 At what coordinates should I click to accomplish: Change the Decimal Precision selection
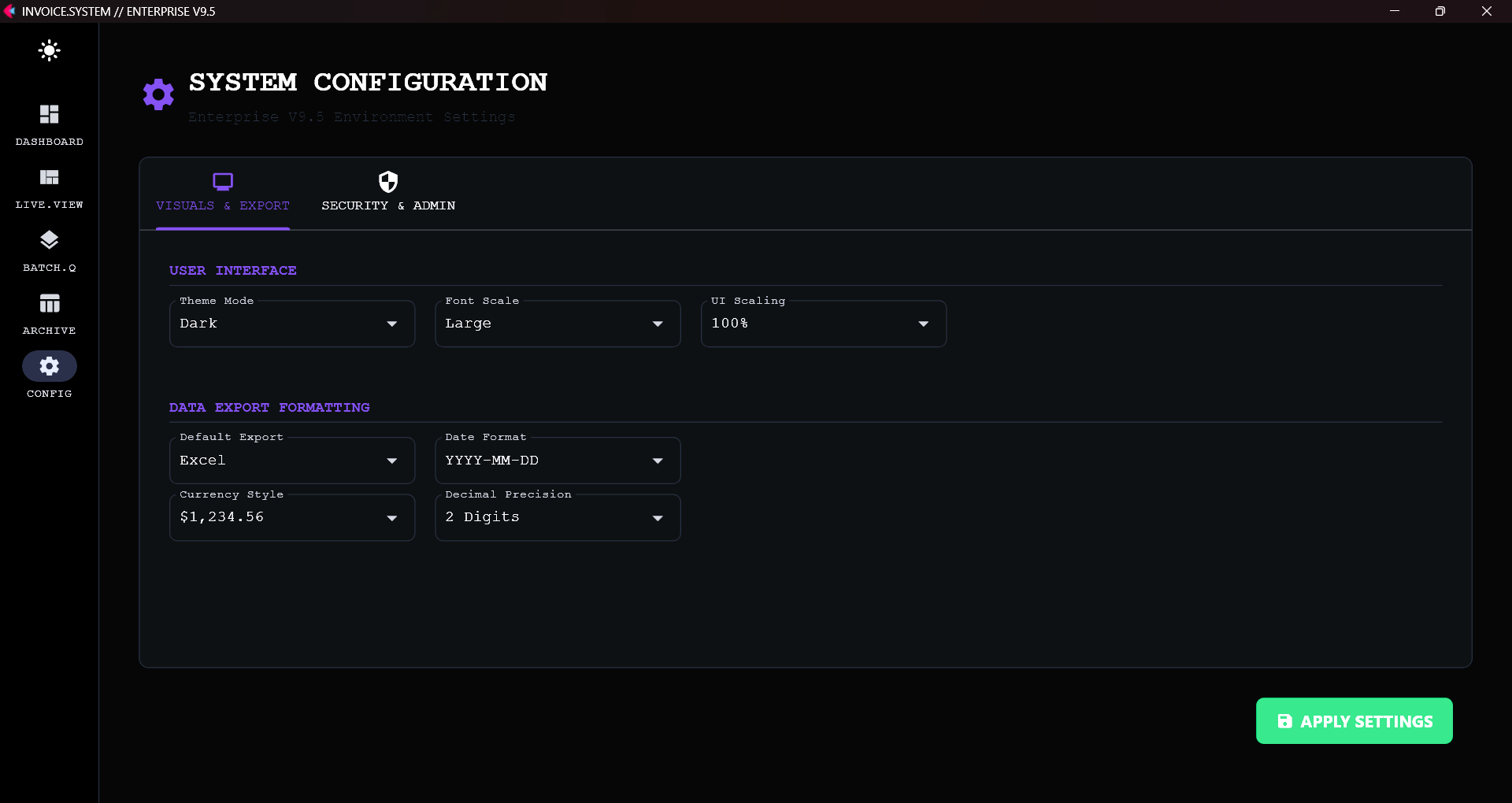557,517
